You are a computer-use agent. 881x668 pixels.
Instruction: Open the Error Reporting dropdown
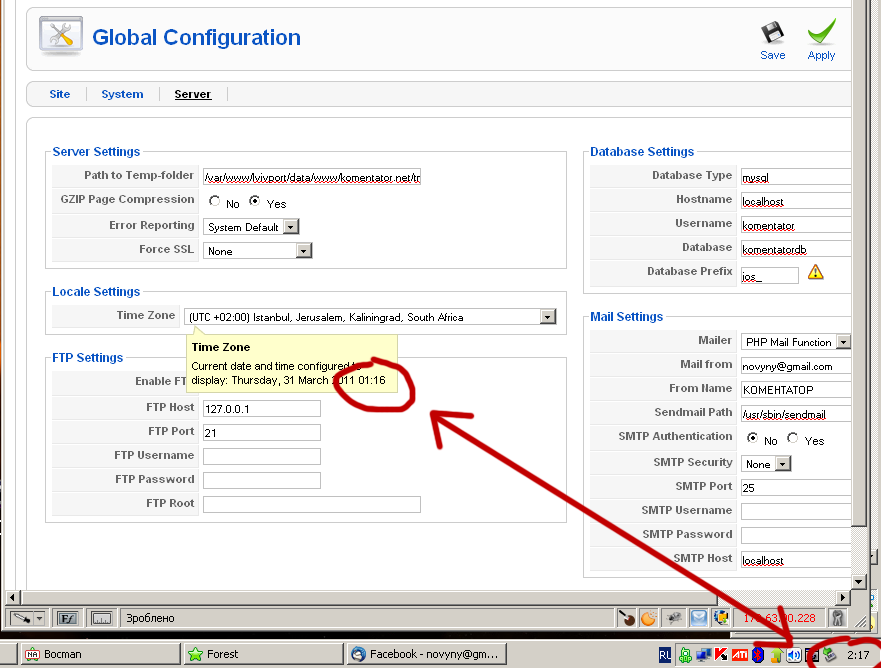(290, 227)
